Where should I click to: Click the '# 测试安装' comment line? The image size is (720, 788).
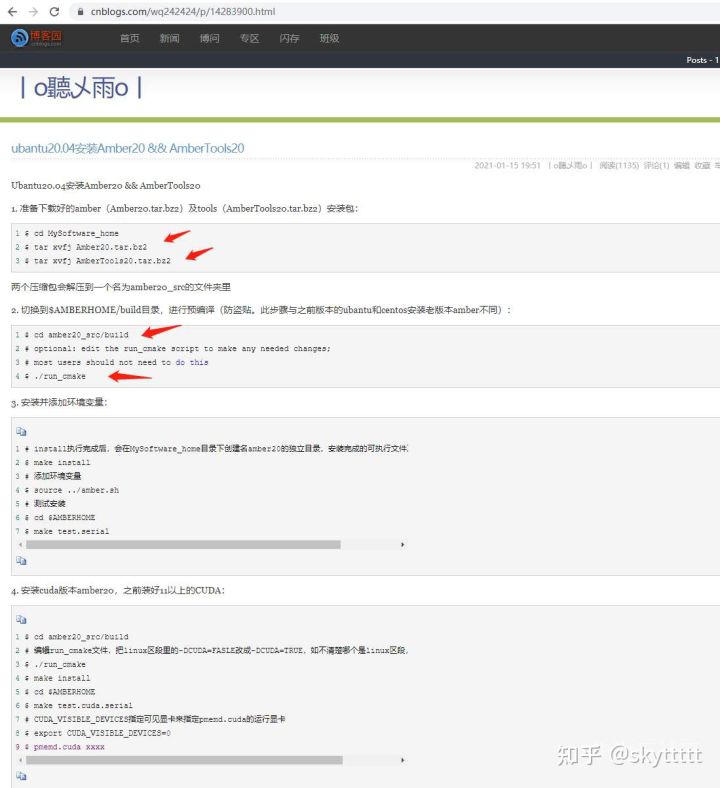(x=45, y=504)
